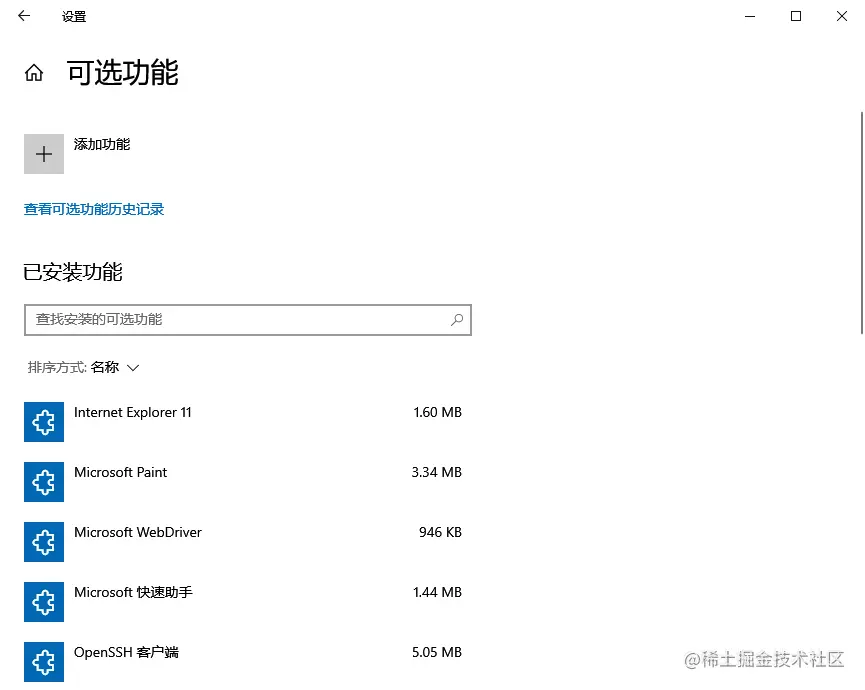Click the plus icon to add feature
The image size is (865, 690).
(44, 154)
